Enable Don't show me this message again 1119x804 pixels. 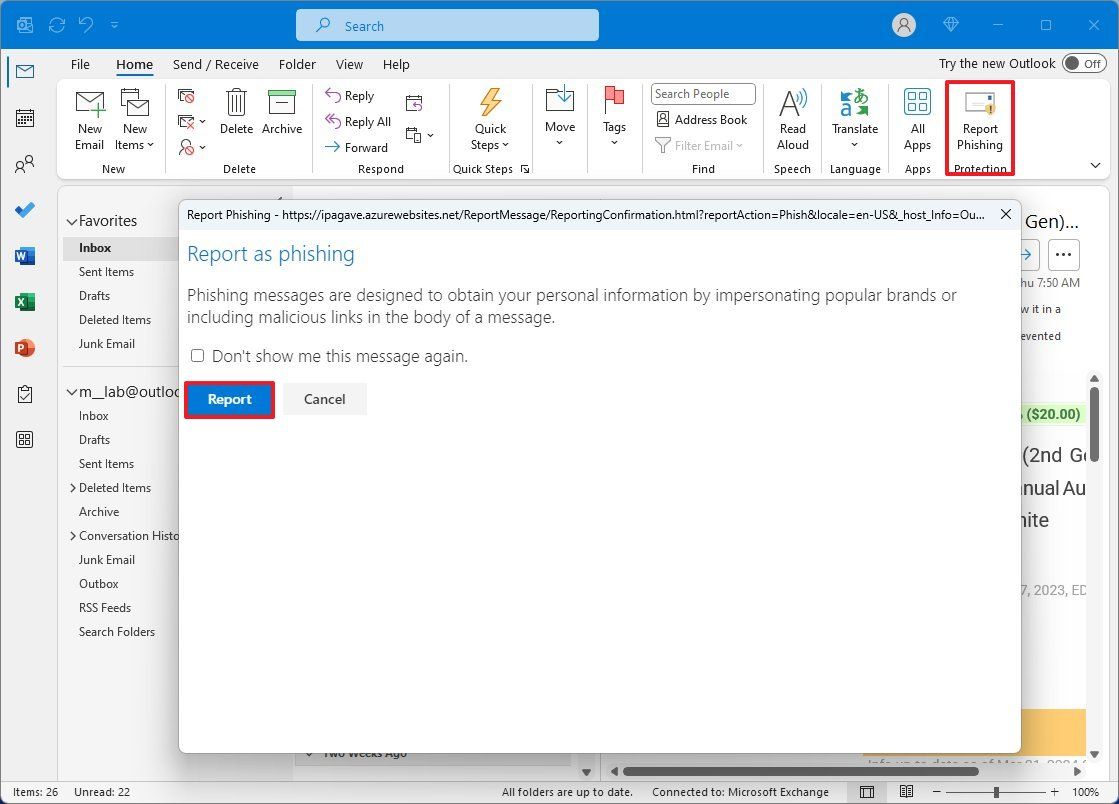197,355
